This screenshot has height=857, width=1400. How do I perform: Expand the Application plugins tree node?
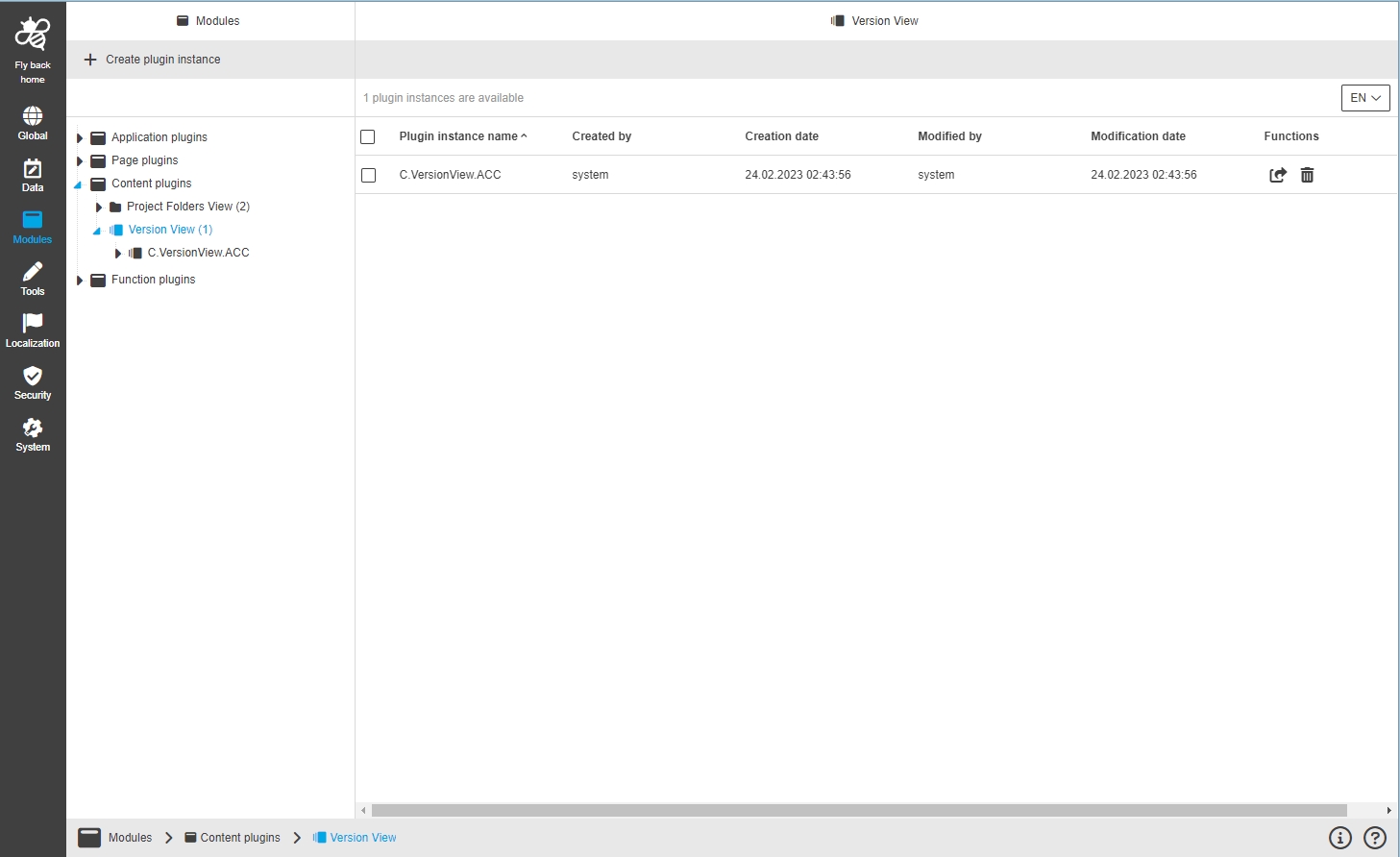pyautogui.click(x=80, y=137)
